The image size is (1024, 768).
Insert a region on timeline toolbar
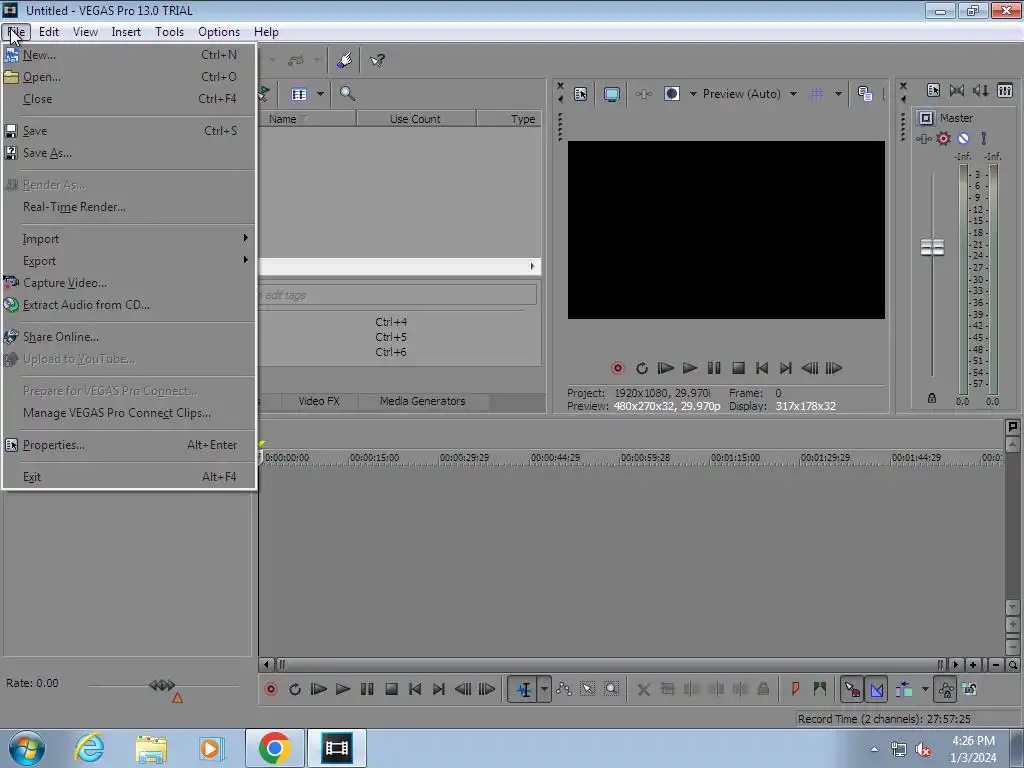(820, 689)
